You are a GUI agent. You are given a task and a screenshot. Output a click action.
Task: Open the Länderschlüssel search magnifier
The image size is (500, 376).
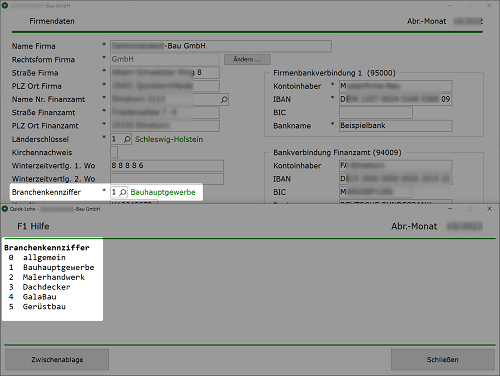point(127,139)
